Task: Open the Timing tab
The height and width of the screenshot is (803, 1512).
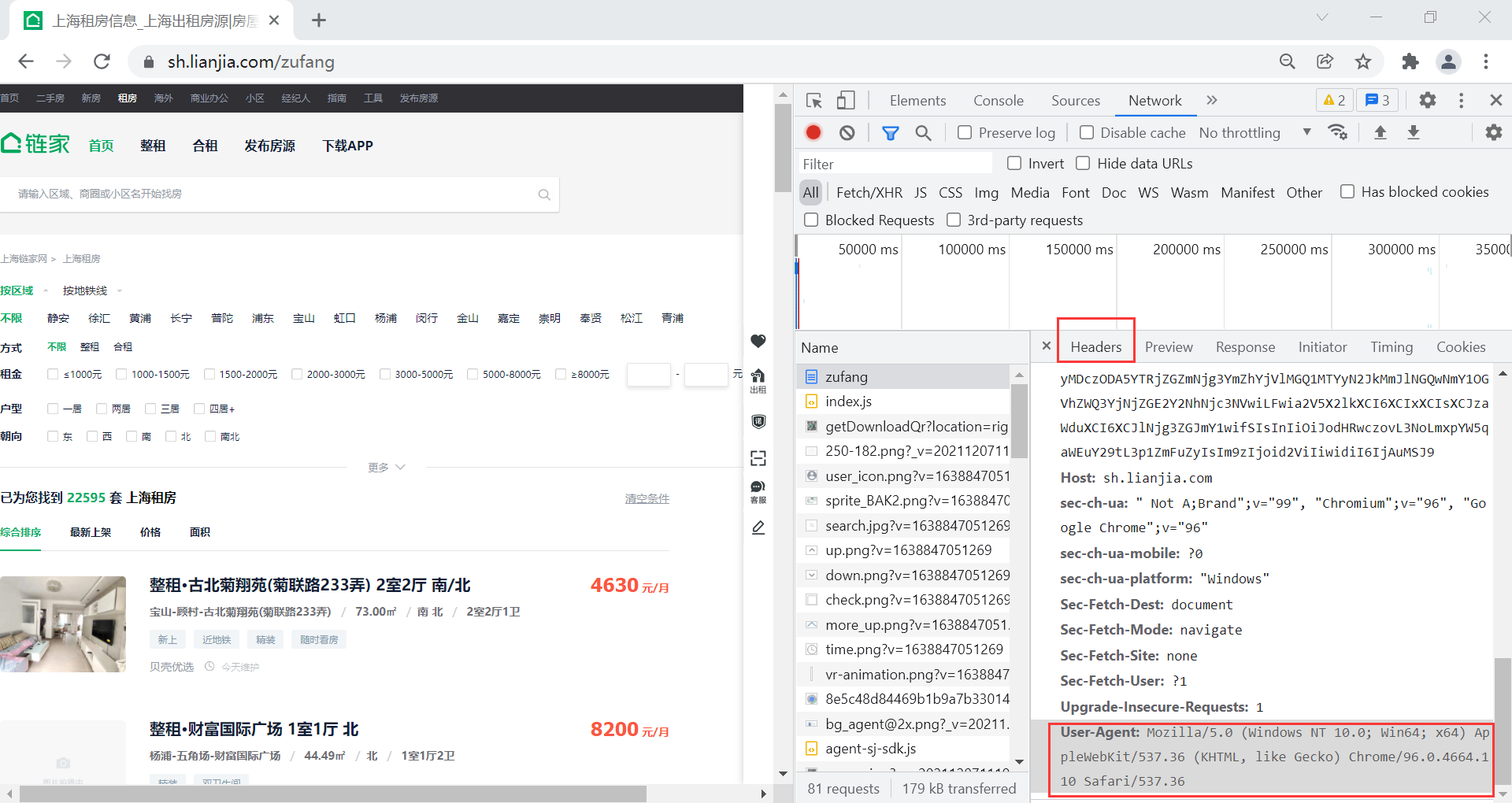Action: tap(1392, 347)
